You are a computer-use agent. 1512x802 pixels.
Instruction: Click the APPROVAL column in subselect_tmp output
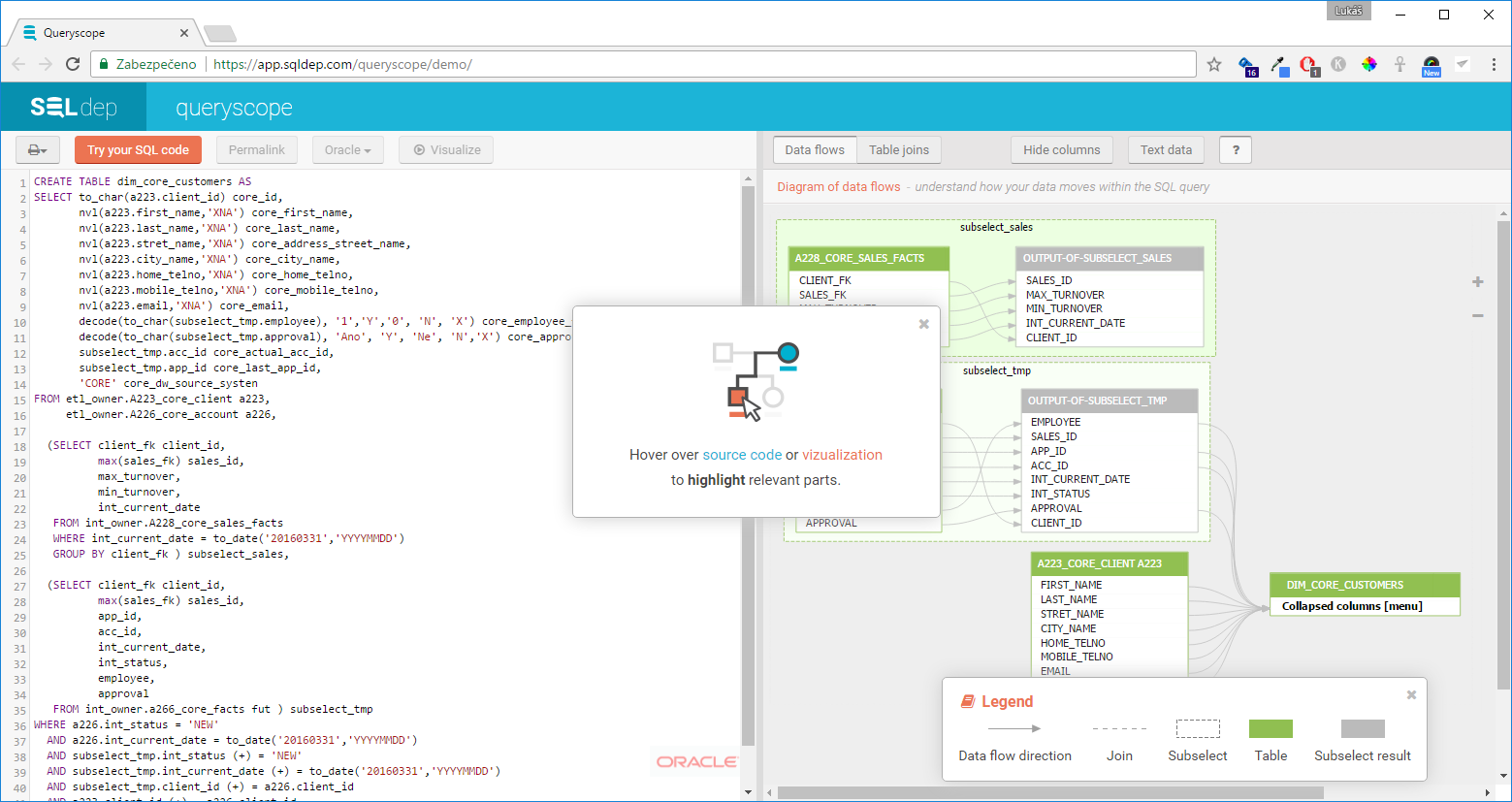[1056, 508]
